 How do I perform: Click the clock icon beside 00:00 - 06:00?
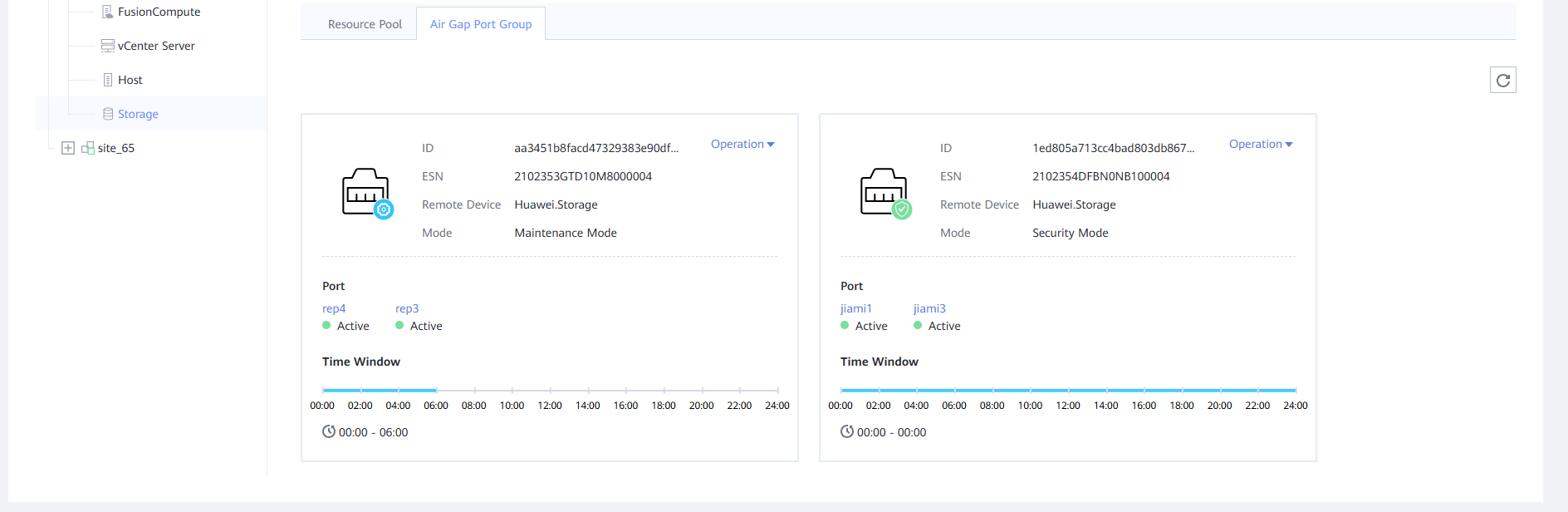(x=329, y=431)
